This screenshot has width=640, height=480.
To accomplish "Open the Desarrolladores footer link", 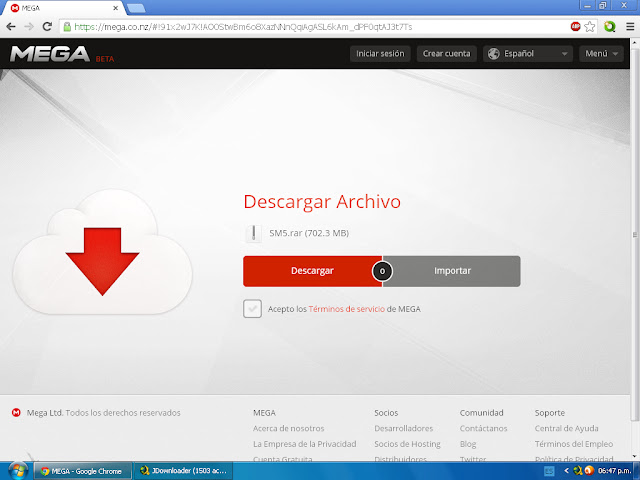I will 403,428.
